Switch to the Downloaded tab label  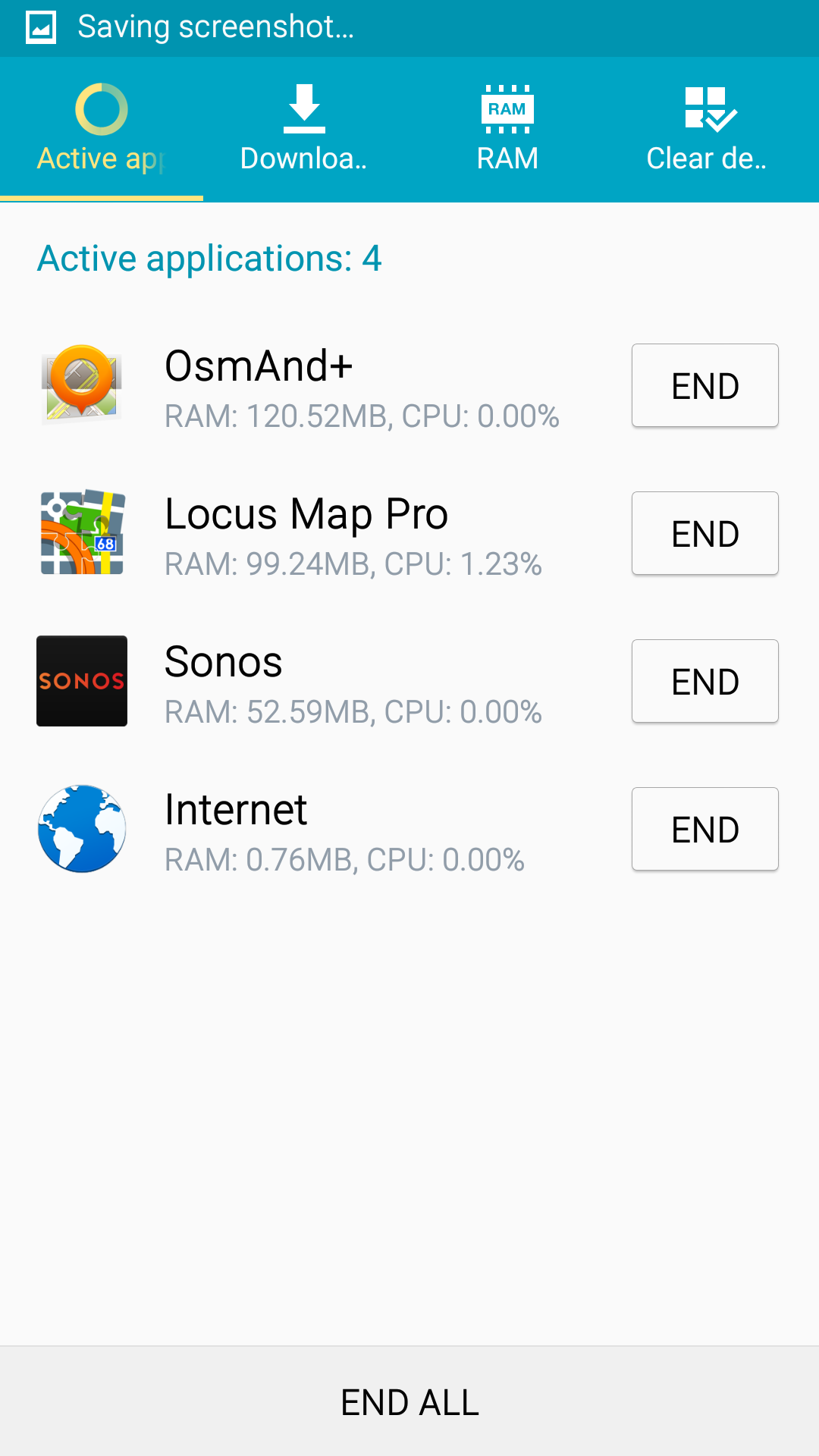[304, 158]
